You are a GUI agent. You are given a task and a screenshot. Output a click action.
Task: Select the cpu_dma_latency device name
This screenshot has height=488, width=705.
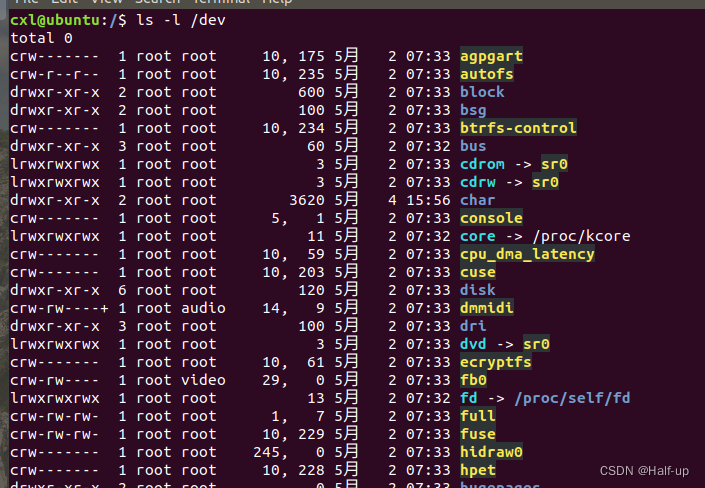click(x=527, y=254)
